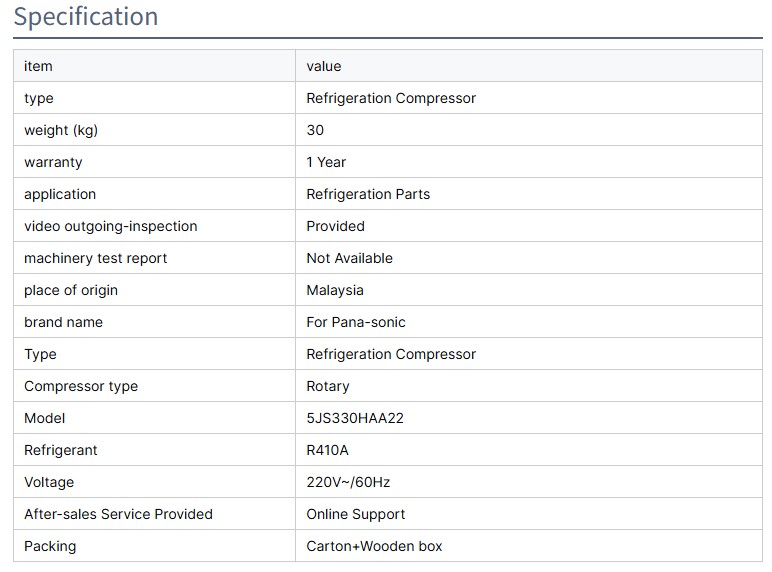Click the 'weight (kg)' label cell
The width and height of the screenshot is (772, 572).
[x=61, y=130]
